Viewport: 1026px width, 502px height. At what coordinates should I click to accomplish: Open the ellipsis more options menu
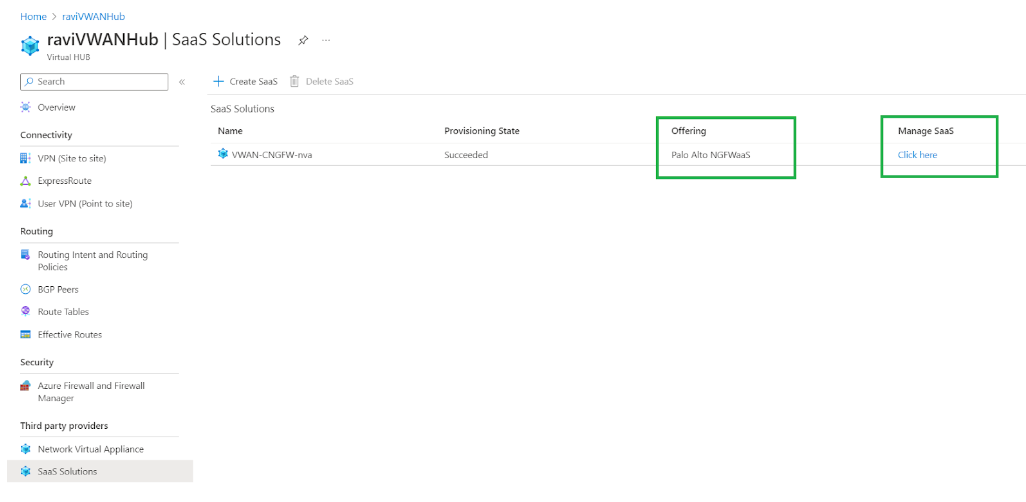tap(326, 41)
